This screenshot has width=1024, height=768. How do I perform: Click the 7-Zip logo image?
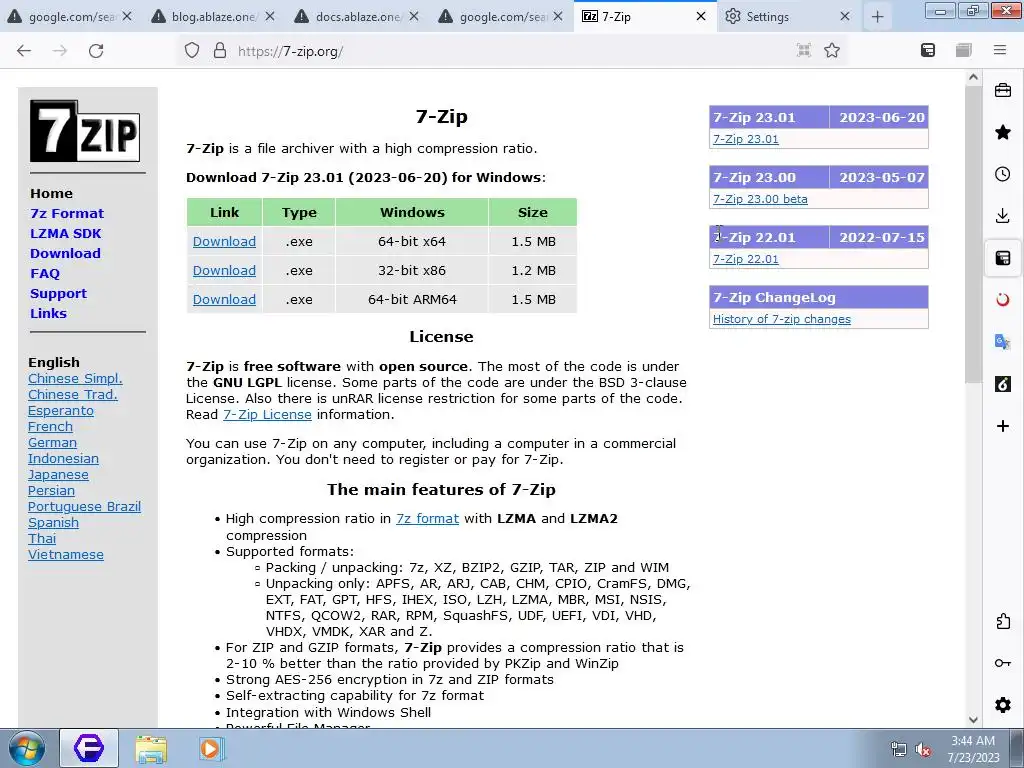point(85,131)
